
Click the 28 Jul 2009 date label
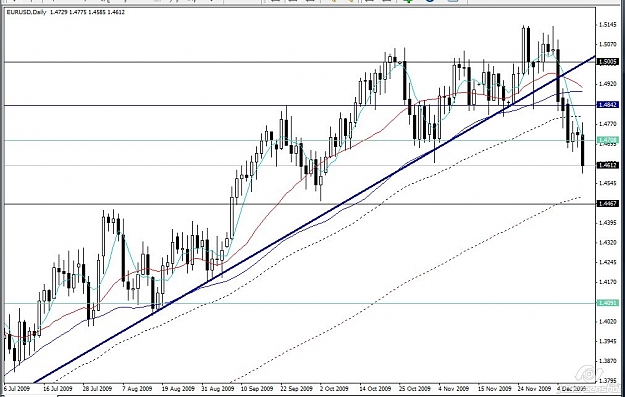(97, 388)
